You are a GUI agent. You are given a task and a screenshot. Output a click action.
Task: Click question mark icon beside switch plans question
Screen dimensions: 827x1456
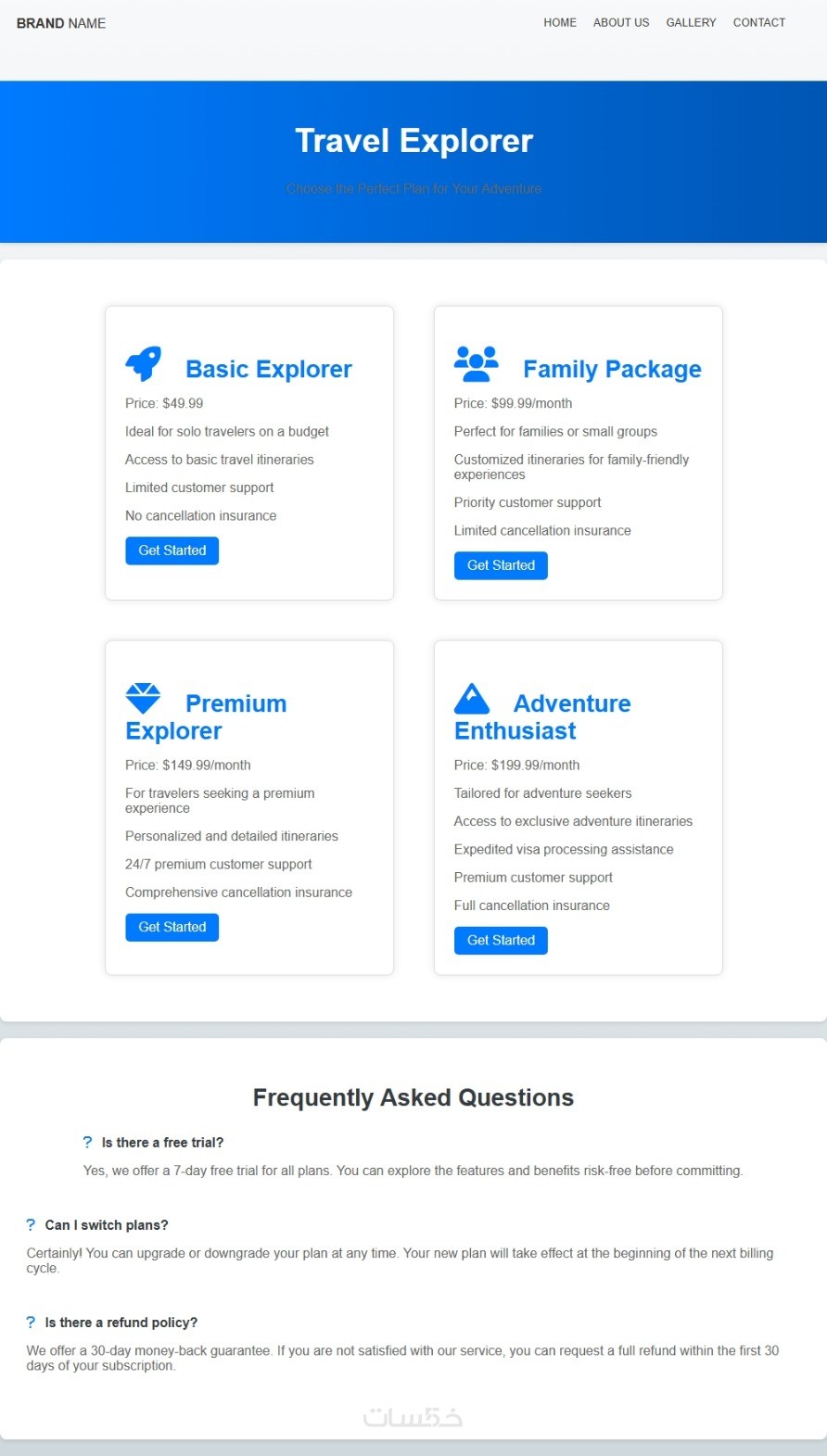(x=31, y=1225)
